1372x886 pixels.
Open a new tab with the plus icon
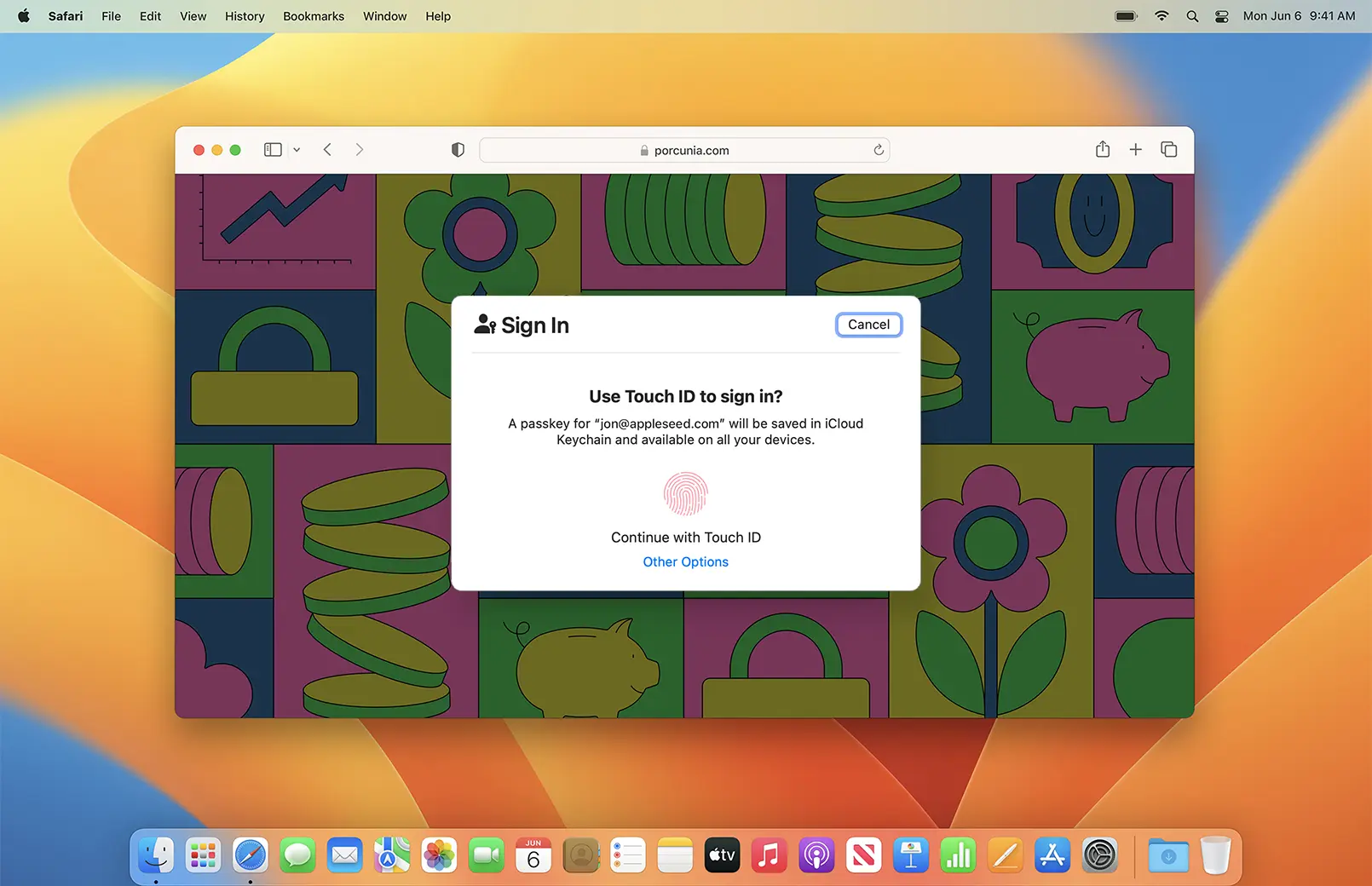coord(1135,149)
